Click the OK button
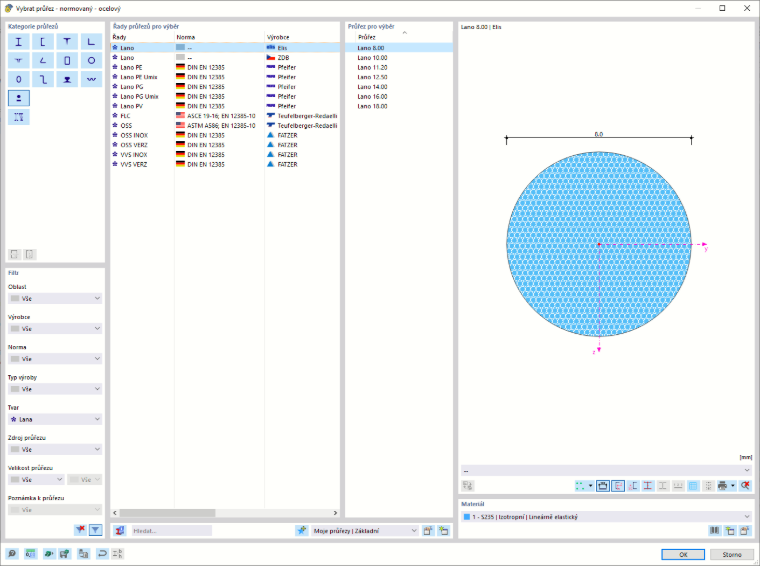The height and width of the screenshot is (566, 760). point(683,554)
